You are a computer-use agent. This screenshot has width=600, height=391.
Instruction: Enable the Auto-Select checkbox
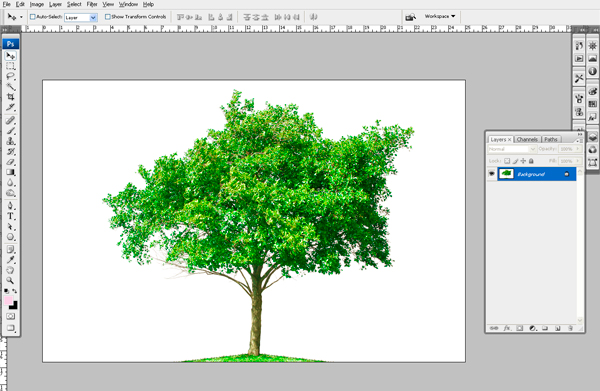click(x=33, y=17)
